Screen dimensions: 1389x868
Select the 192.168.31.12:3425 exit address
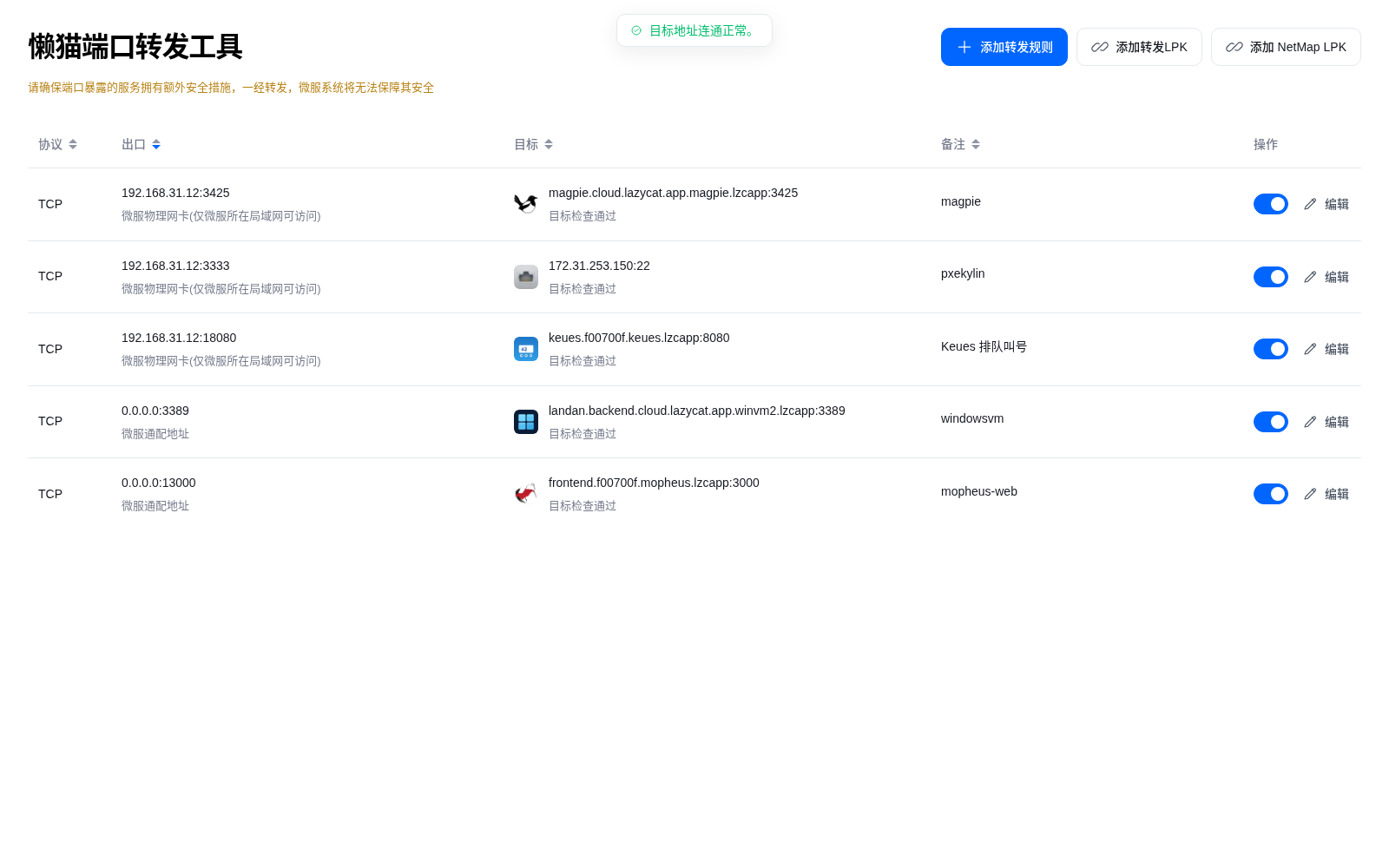point(175,193)
